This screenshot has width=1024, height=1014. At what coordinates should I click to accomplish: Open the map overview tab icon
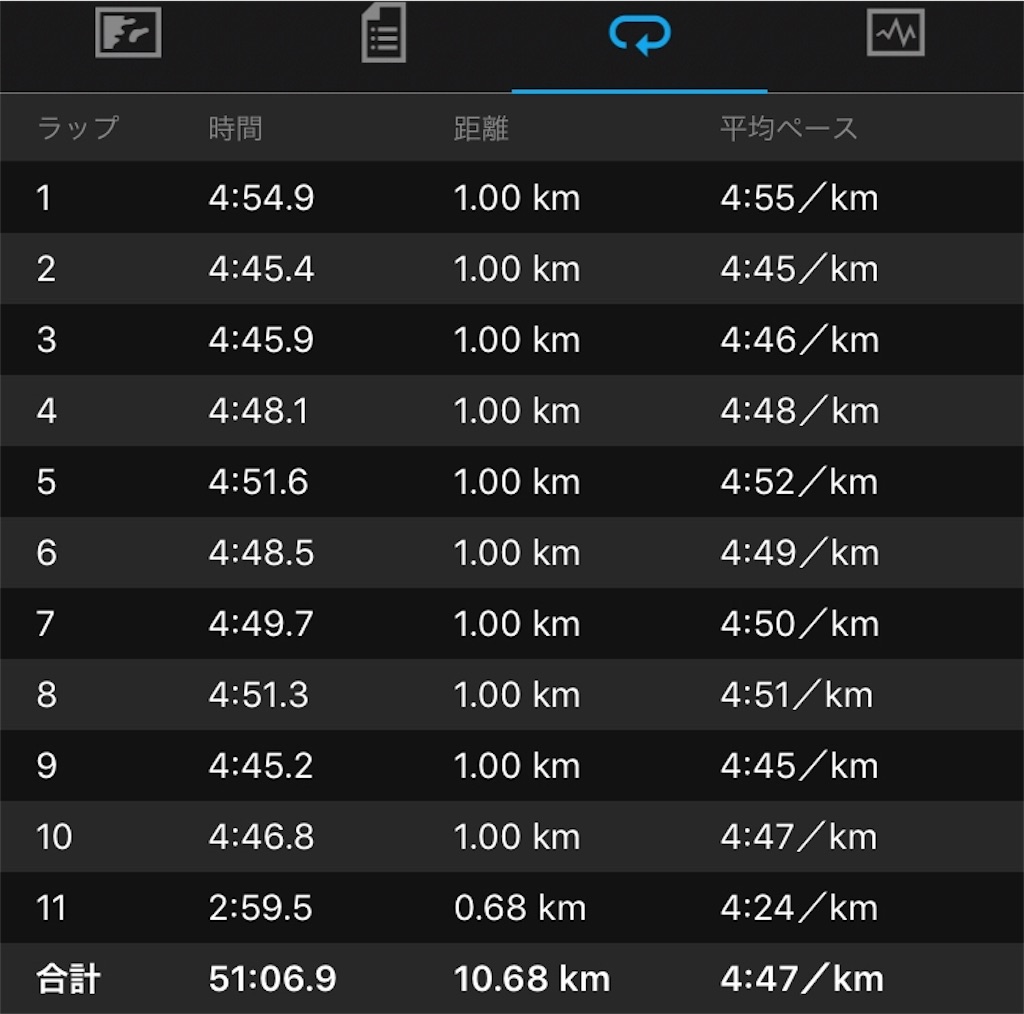coord(128,33)
